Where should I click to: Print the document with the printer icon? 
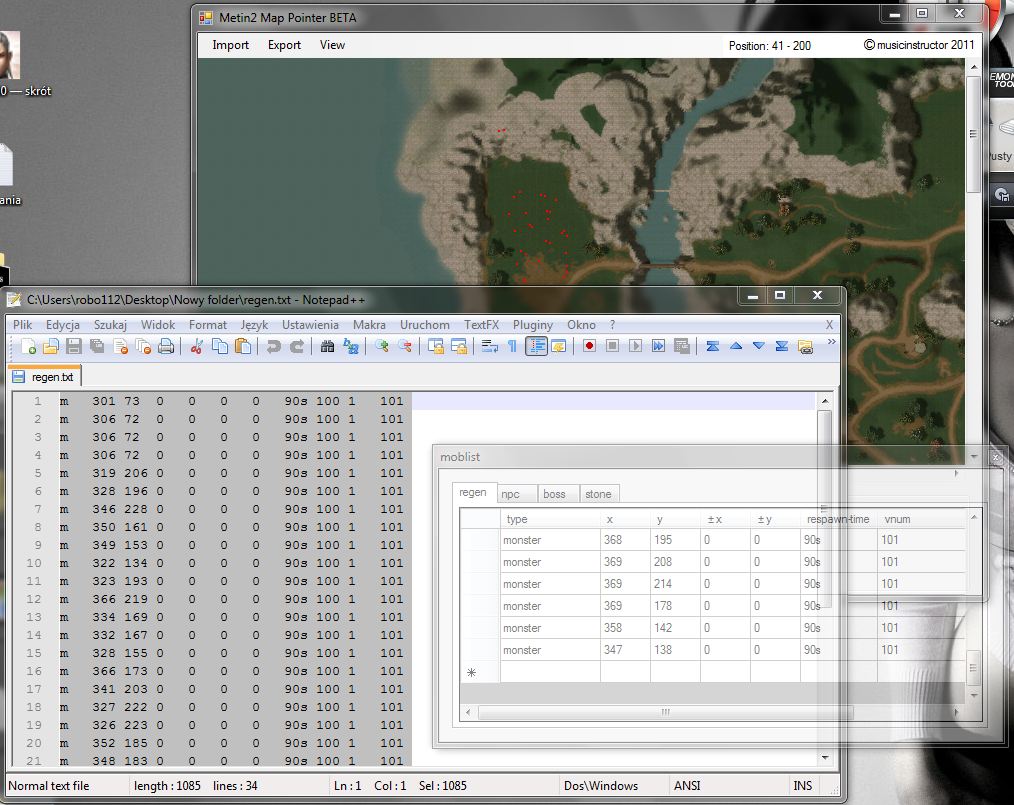point(166,347)
